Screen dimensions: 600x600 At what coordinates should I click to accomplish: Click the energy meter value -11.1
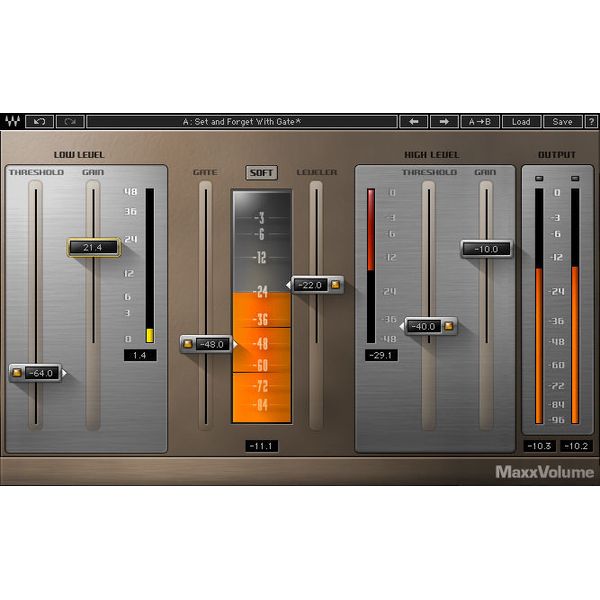(262, 446)
